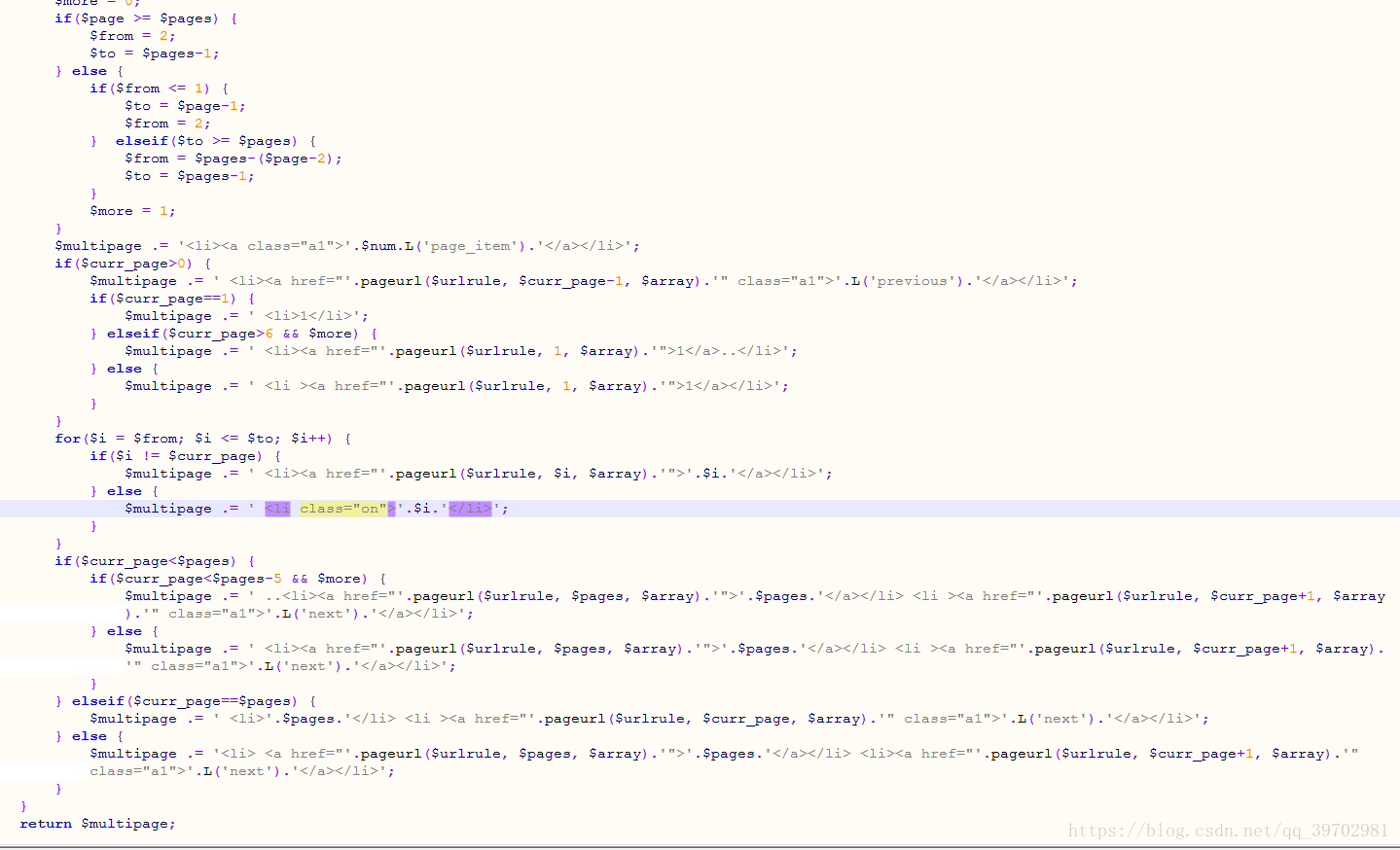This screenshot has height=850, width=1400.
Task: Click the $more = 1 assignment
Action: (x=131, y=210)
